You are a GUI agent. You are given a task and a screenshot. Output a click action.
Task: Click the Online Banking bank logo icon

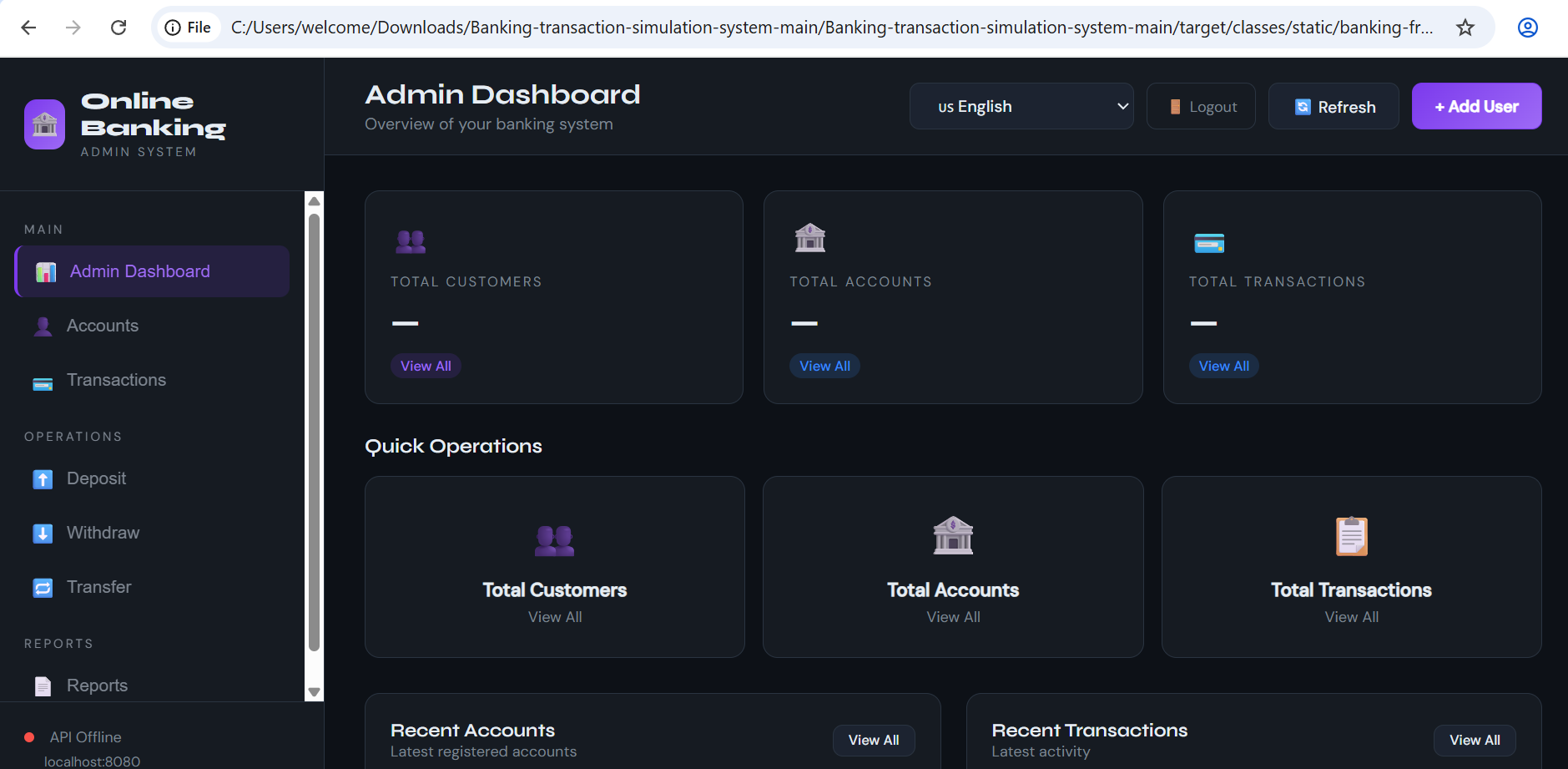[44, 124]
